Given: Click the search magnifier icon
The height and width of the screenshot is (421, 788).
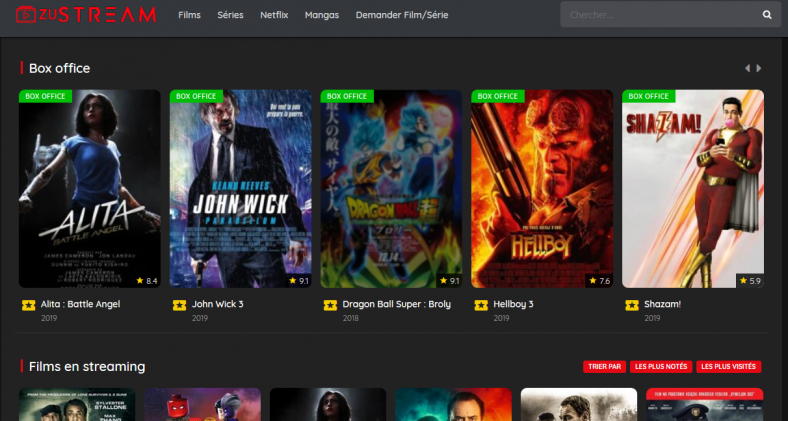Looking at the screenshot, I should [x=767, y=15].
